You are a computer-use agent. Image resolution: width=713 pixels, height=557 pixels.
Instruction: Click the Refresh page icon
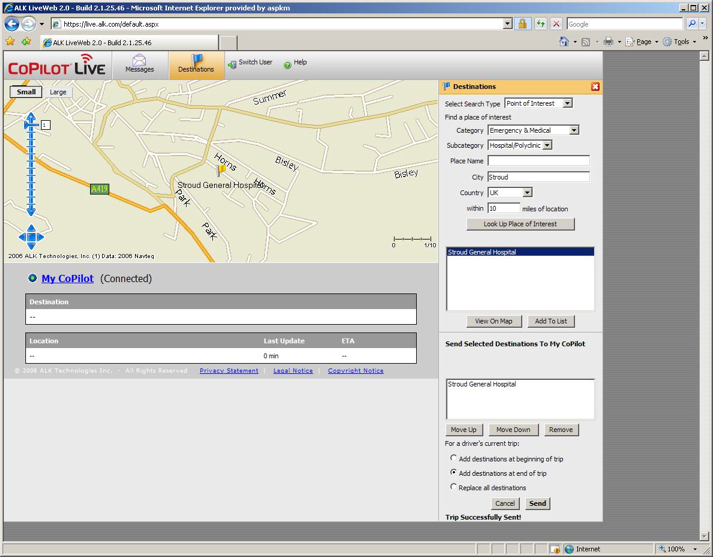tap(540, 24)
